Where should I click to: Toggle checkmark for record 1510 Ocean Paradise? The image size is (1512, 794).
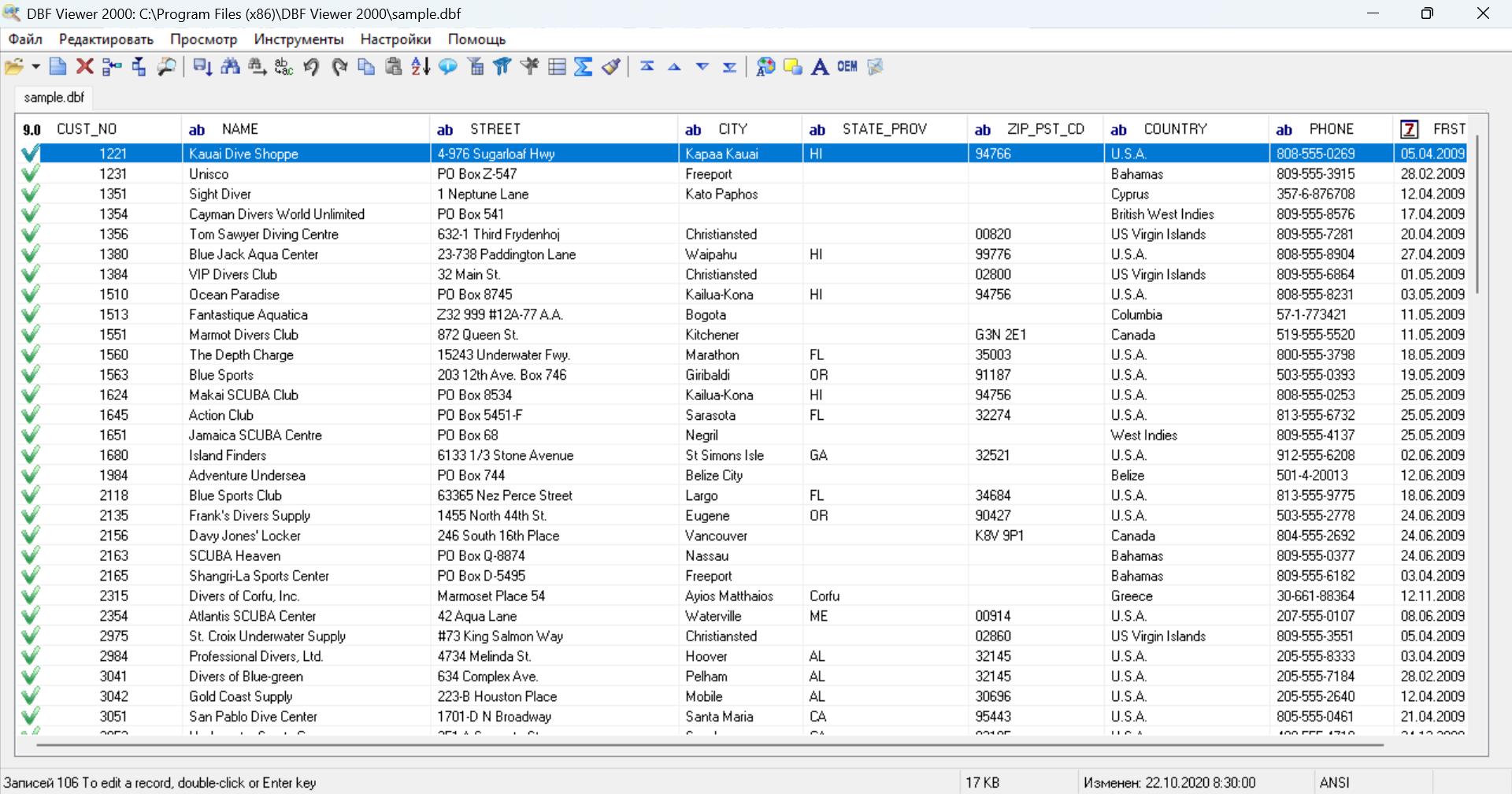click(x=30, y=295)
